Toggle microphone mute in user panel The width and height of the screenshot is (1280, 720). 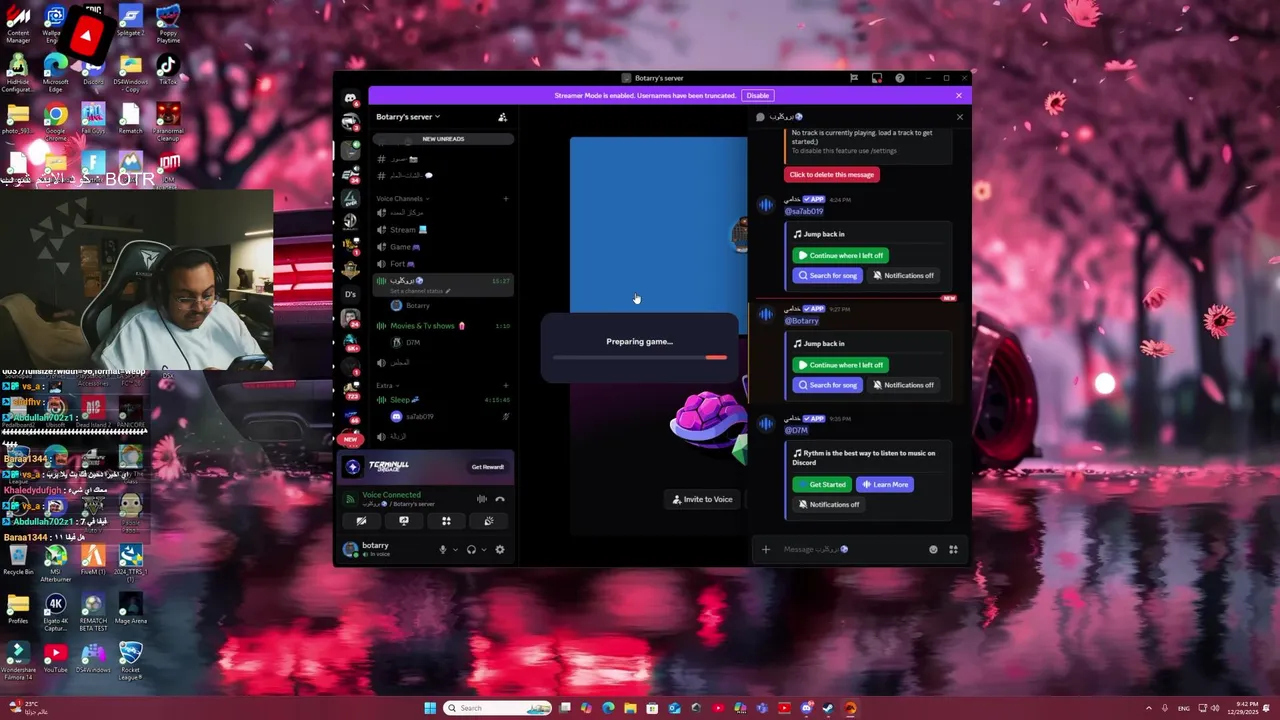coord(442,549)
